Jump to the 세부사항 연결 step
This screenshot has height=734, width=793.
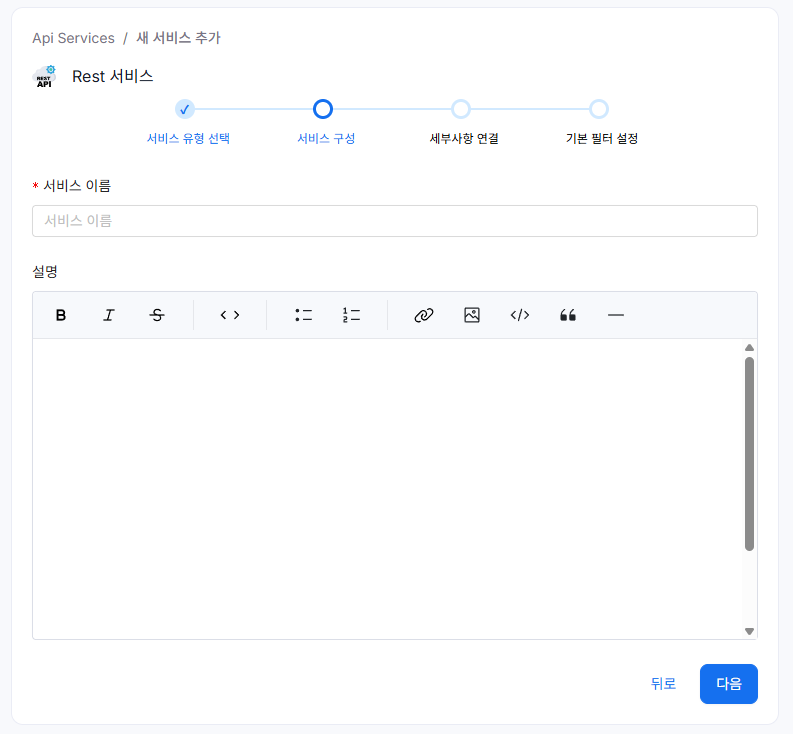pyautogui.click(x=461, y=109)
